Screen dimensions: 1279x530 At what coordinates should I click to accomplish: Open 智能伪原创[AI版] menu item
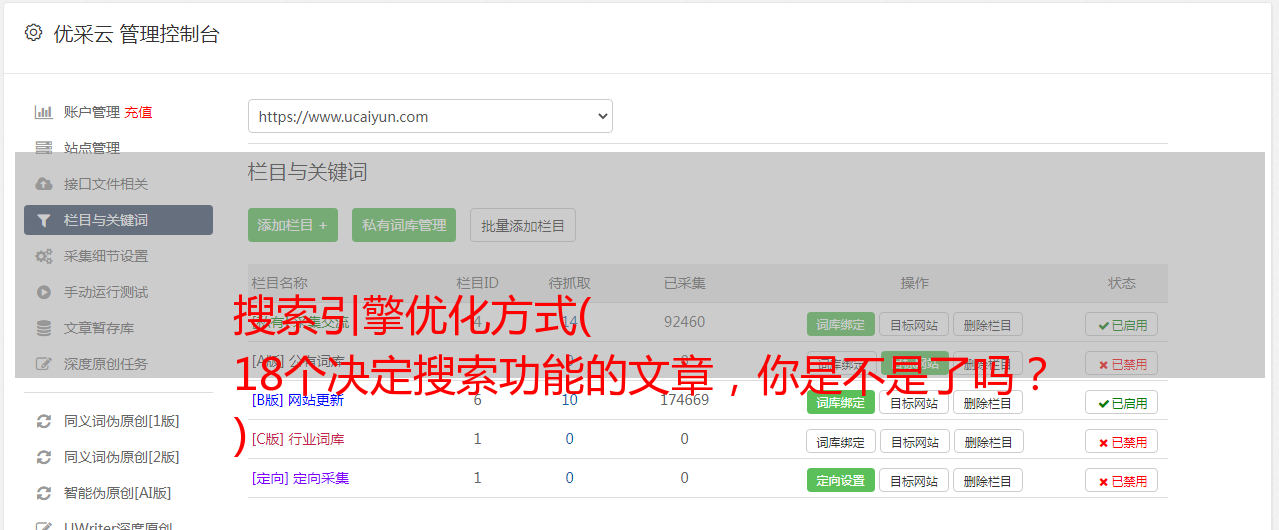point(118,493)
